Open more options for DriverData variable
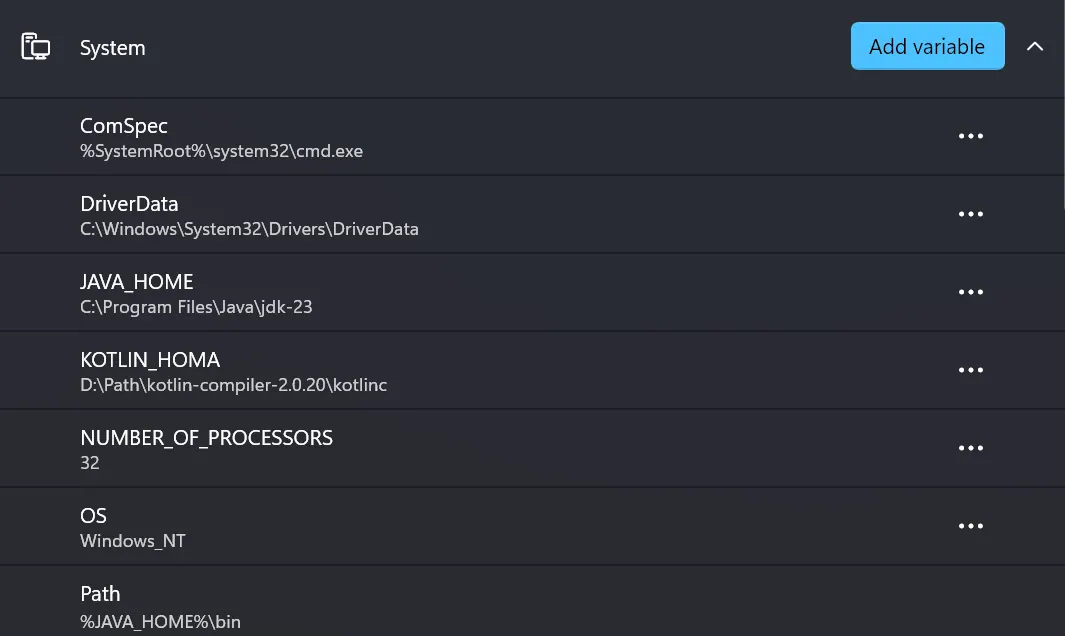This screenshot has height=636, width=1065. coord(970,214)
